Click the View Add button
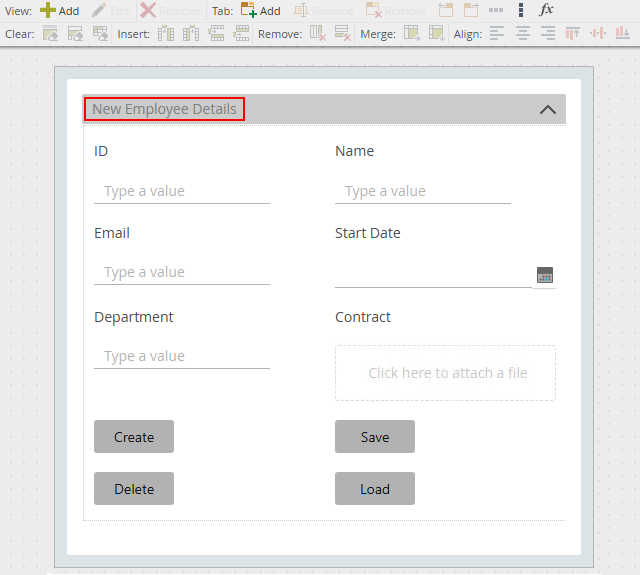640x575 pixels. click(x=59, y=10)
